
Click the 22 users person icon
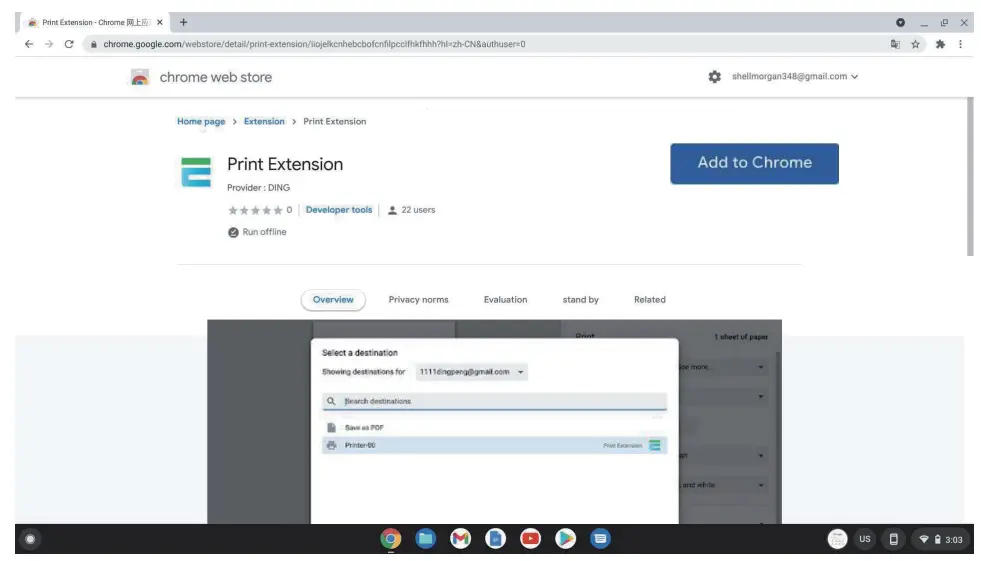click(x=392, y=210)
